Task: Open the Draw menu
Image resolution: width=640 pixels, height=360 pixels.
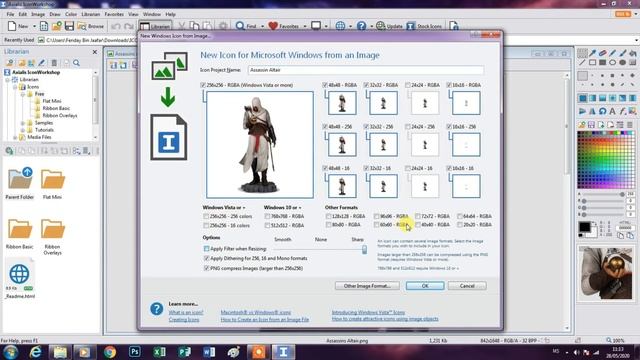Action: [x=55, y=14]
